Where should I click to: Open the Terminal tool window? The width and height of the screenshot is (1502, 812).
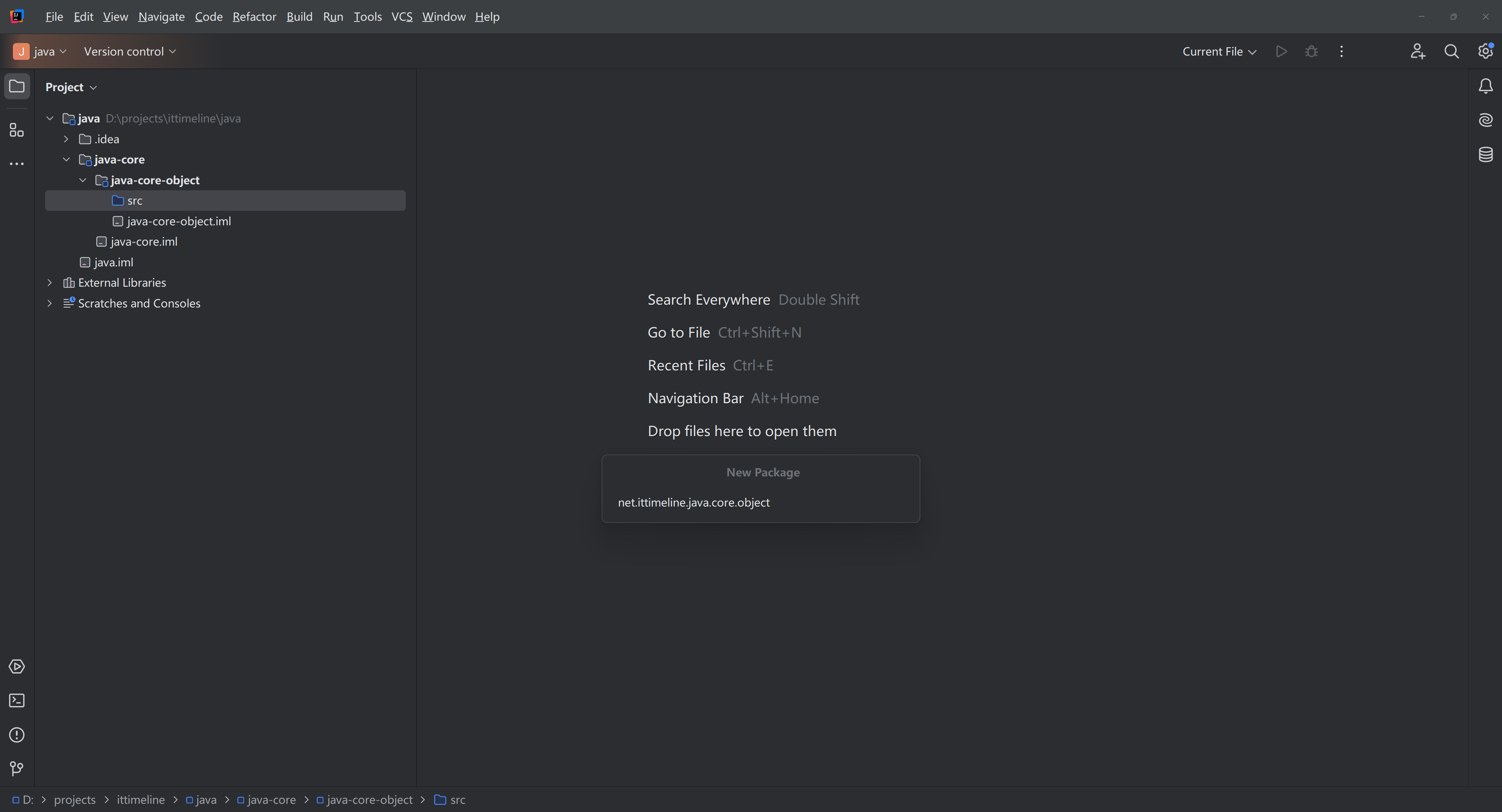click(x=17, y=700)
